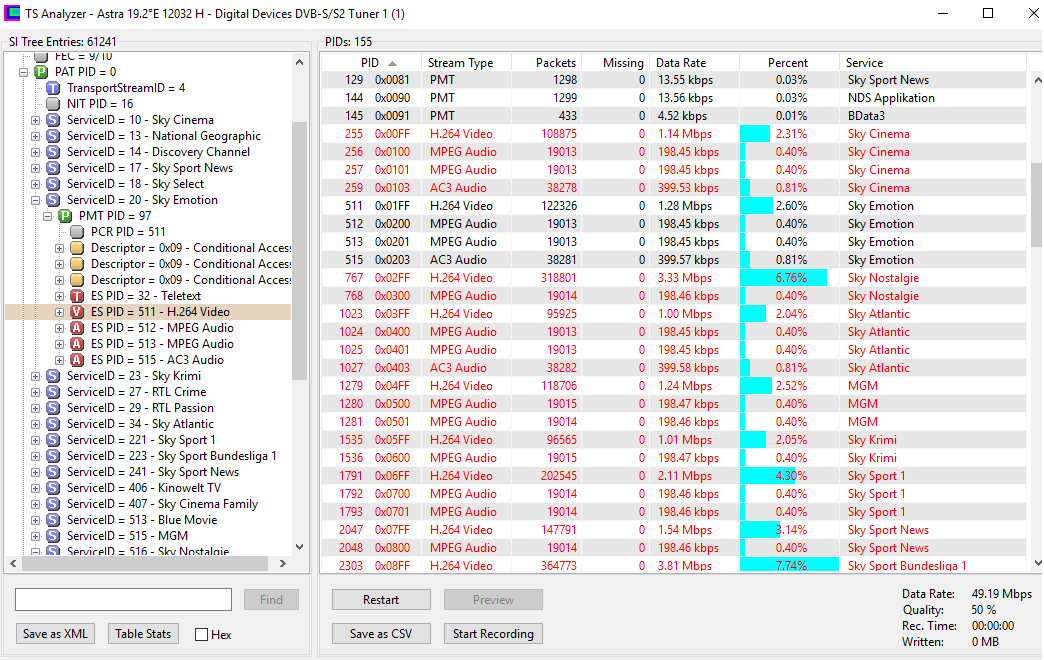Click the S icon of ServiceID 27 RTL Crime
The width and height of the screenshot is (1044, 660).
tap(53, 392)
